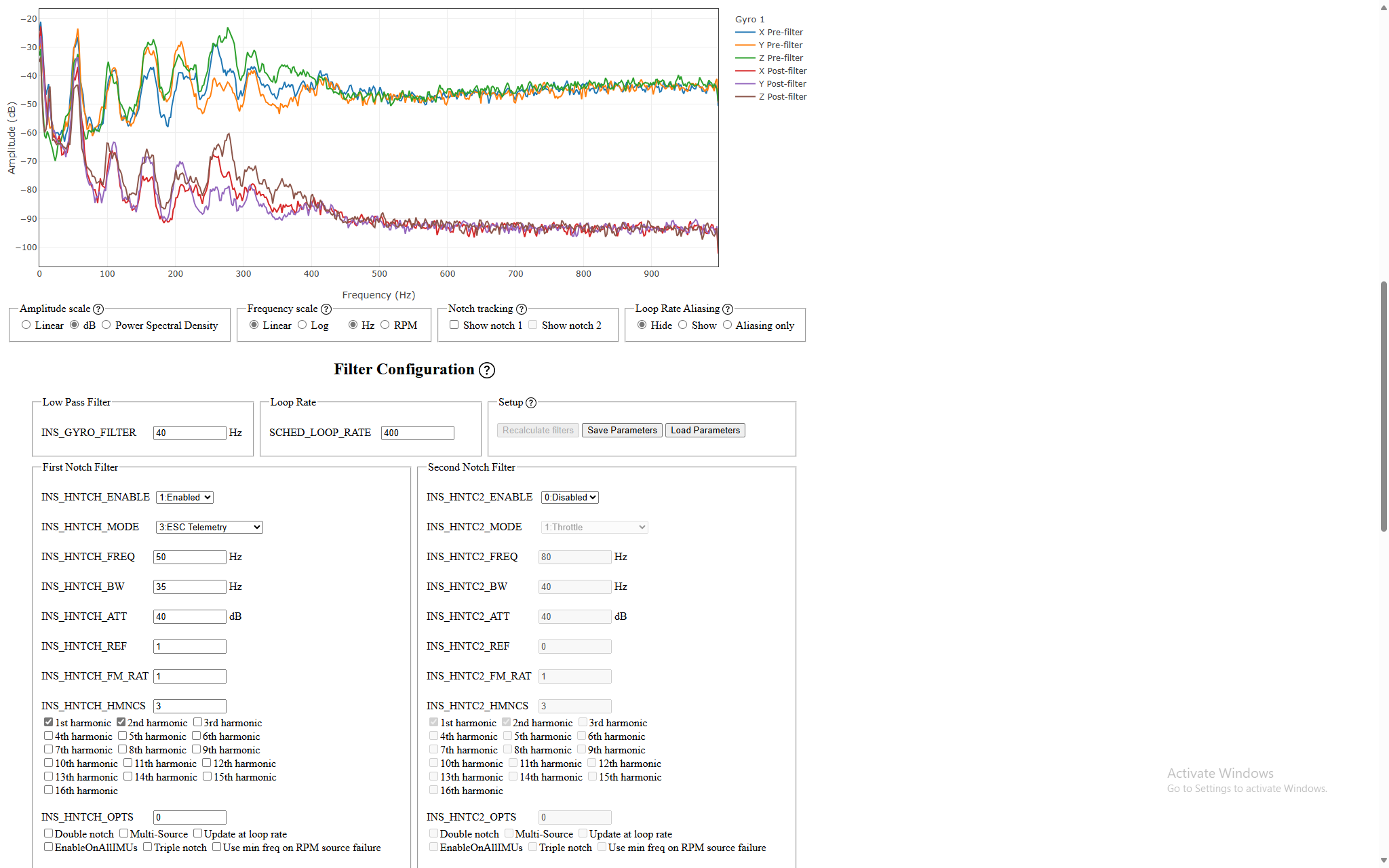Click Load Parameters button

point(705,431)
